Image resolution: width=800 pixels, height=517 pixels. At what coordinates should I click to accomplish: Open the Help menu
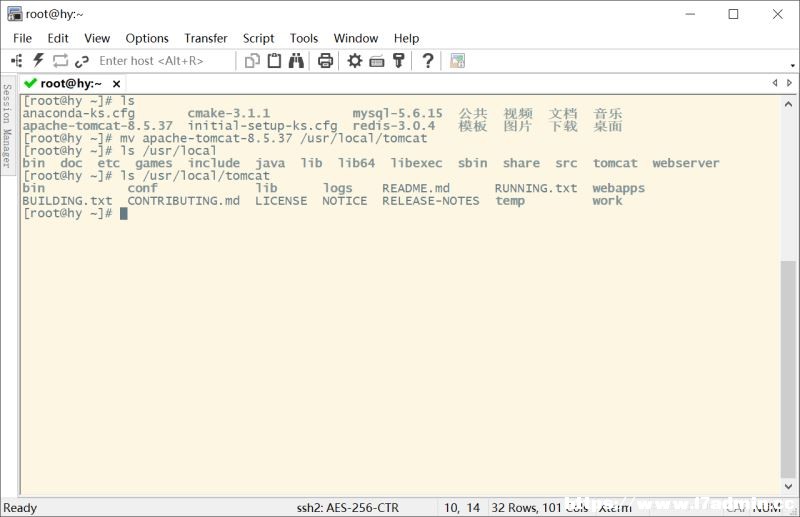406,38
